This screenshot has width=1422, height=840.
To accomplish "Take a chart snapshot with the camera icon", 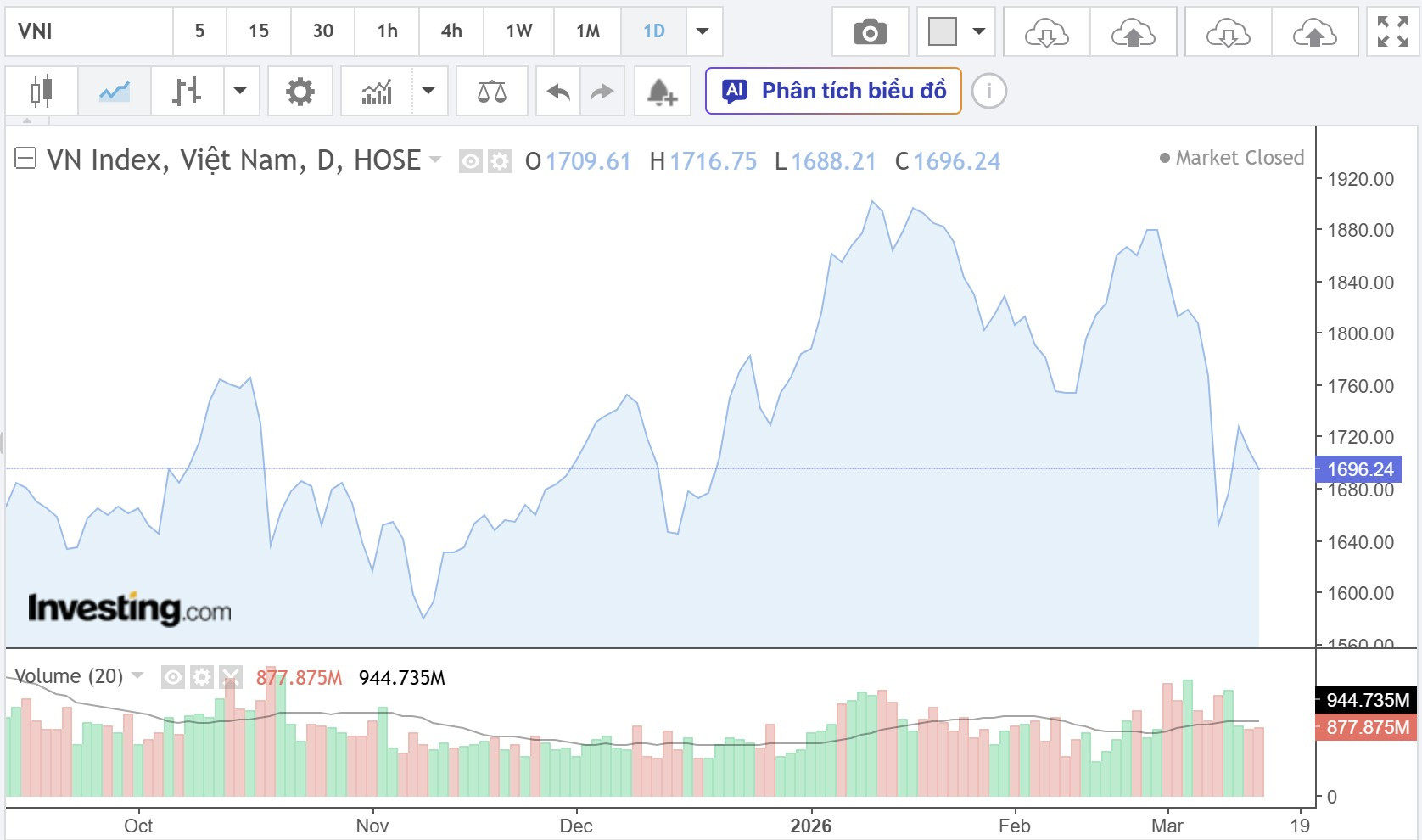I will [x=870, y=32].
